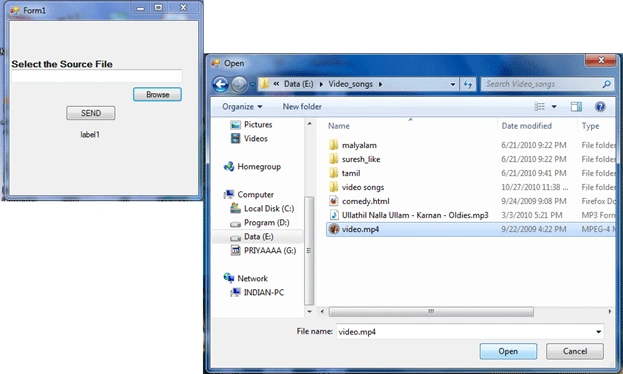Select Data (E:) drive in navigation pane

(x=259, y=236)
